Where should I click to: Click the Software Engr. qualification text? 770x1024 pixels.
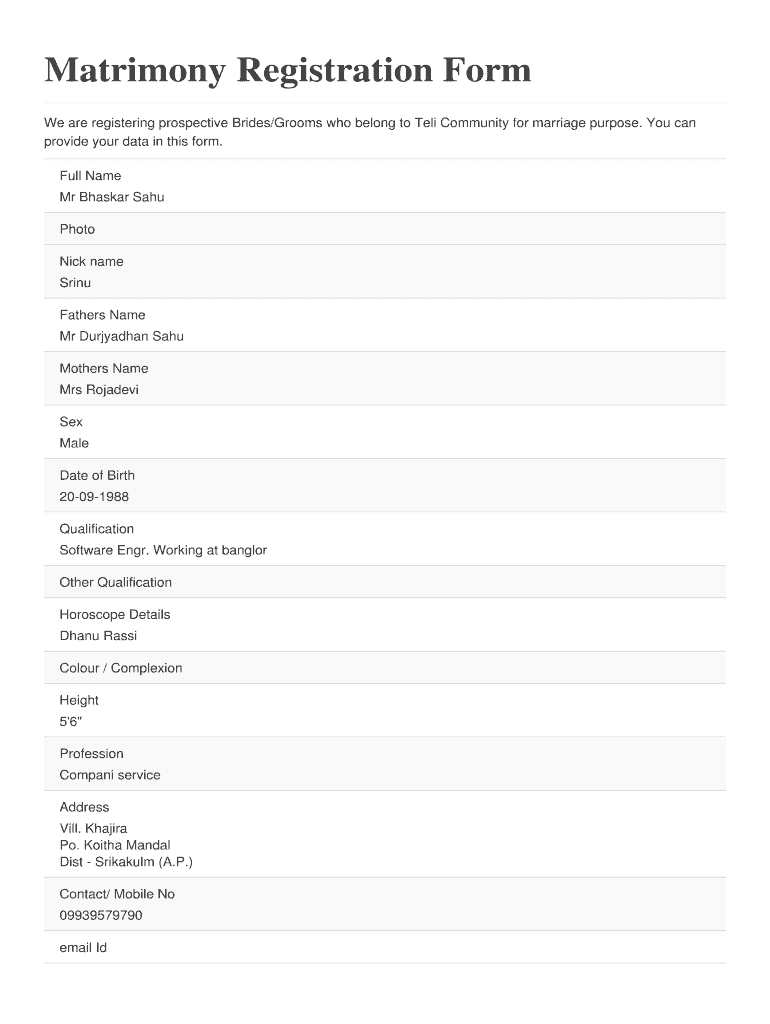tap(163, 550)
